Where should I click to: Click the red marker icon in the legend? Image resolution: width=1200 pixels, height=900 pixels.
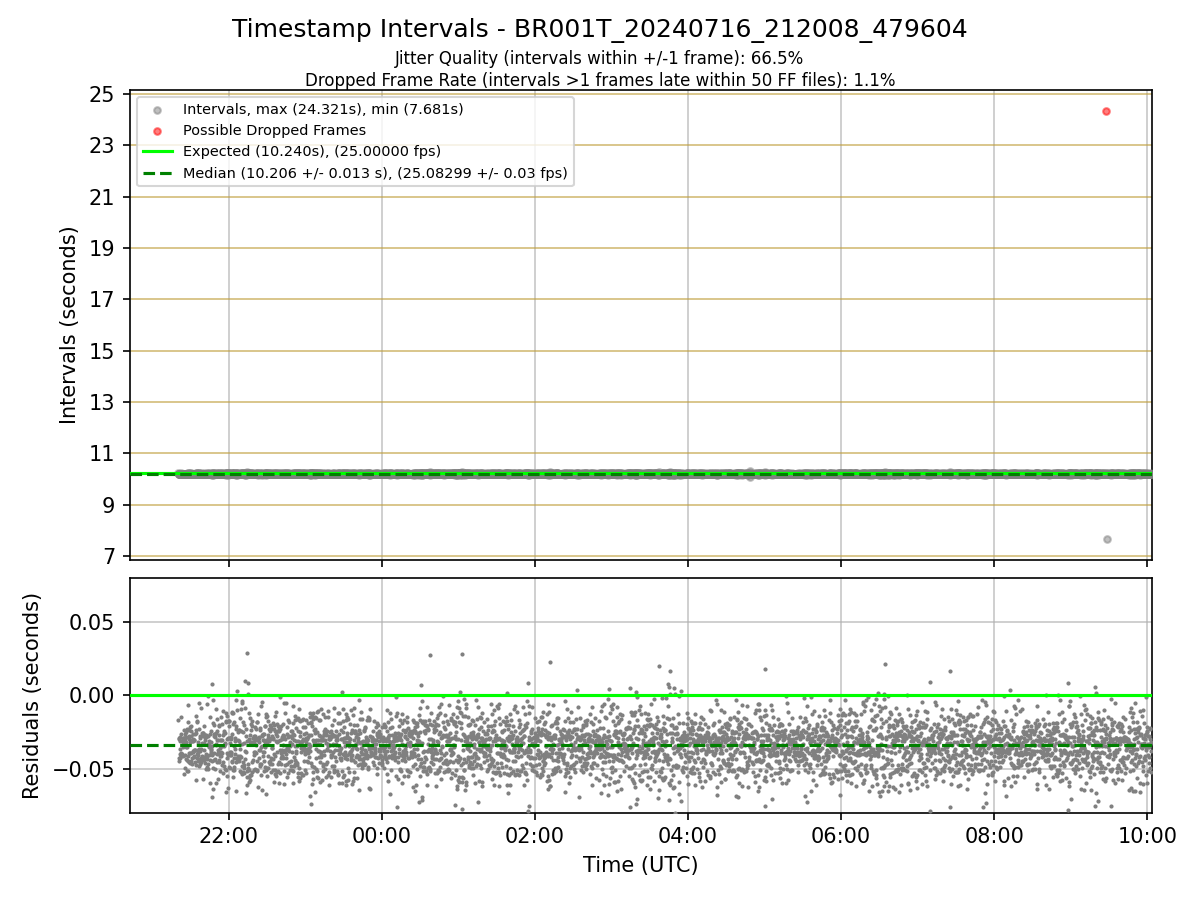157,130
